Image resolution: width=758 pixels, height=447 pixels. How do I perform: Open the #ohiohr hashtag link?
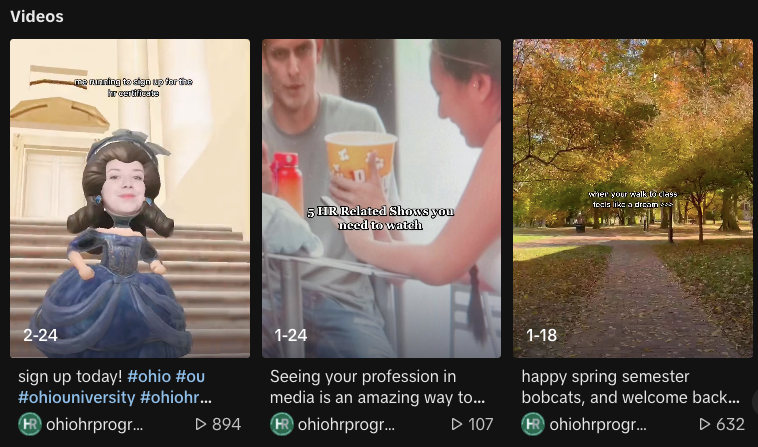tap(175, 397)
